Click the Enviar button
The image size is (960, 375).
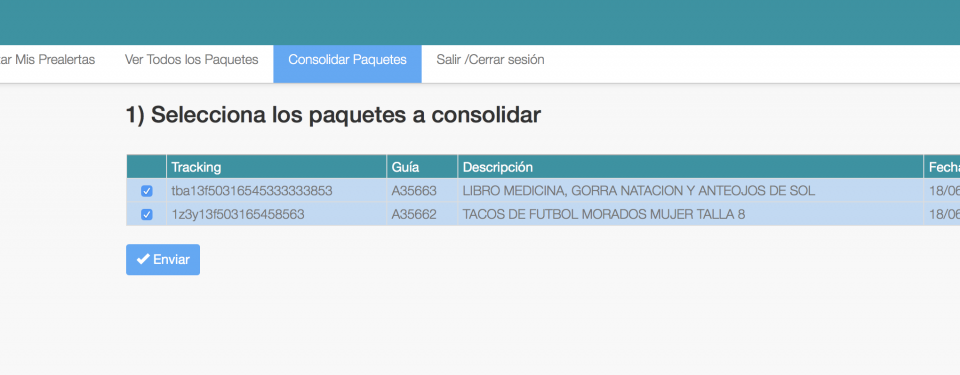click(163, 260)
